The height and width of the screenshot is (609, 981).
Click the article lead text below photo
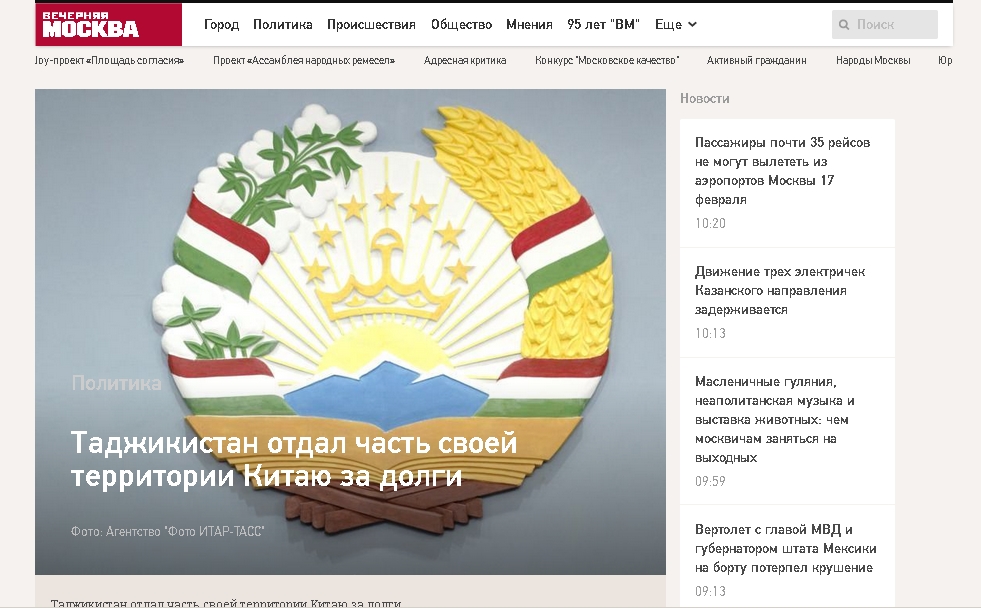coord(226,603)
